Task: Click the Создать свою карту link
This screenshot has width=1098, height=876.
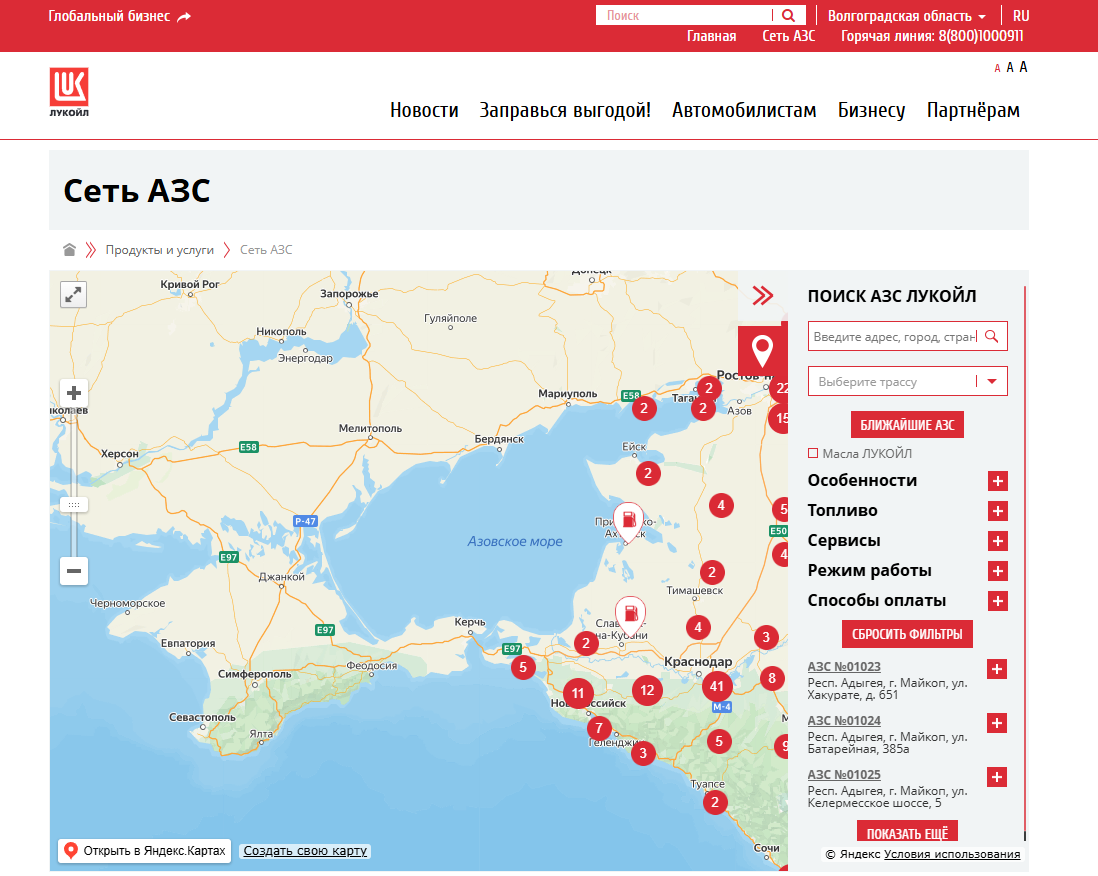Action: [x=305, y=851]
